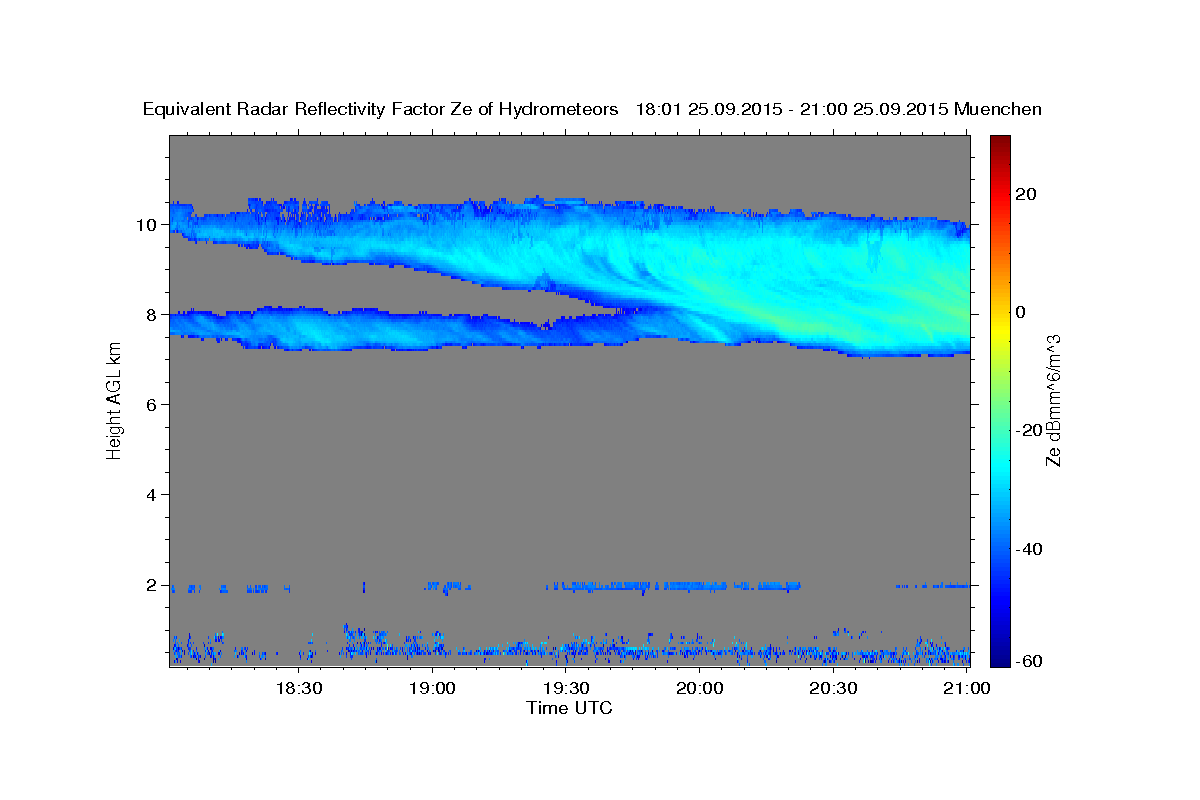The height and width of the screenshot is (800, 1200).
Task: Click the colorbar value label -60
Action: [x=1030, y=662]
